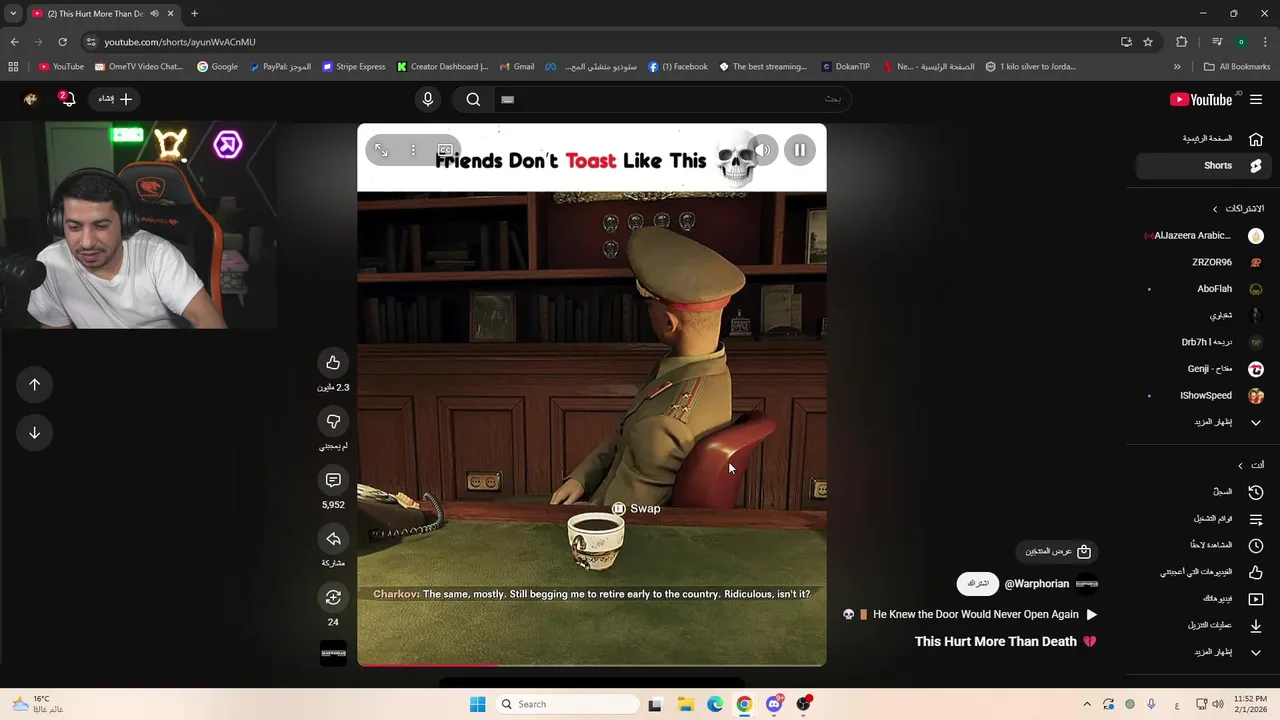Screen dimensions: 1280x720
Task: Reload the page
Action: click(x=62, y=42)
